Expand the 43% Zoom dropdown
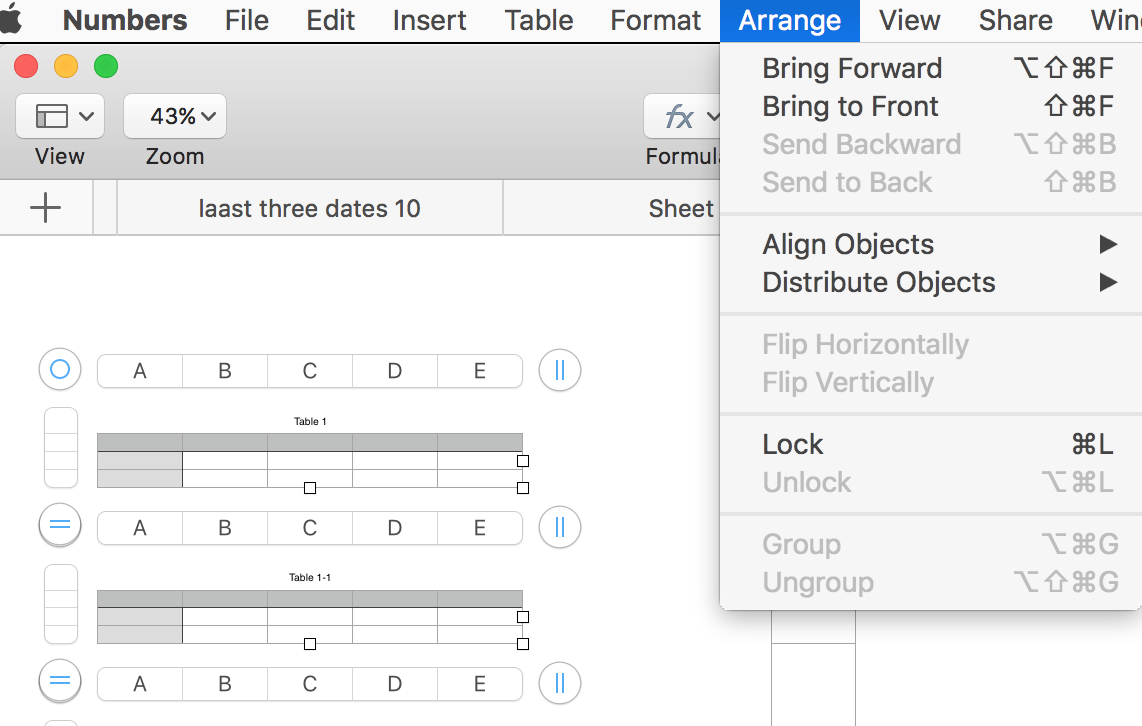1142x726 pixels. tap(175, 117)
